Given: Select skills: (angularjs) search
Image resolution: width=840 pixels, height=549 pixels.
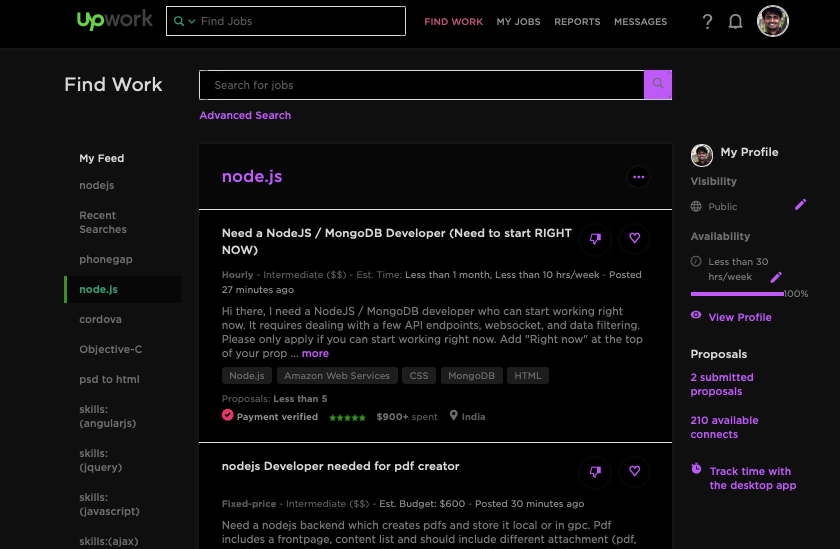Looking at the screenshot, I should 107,416.
